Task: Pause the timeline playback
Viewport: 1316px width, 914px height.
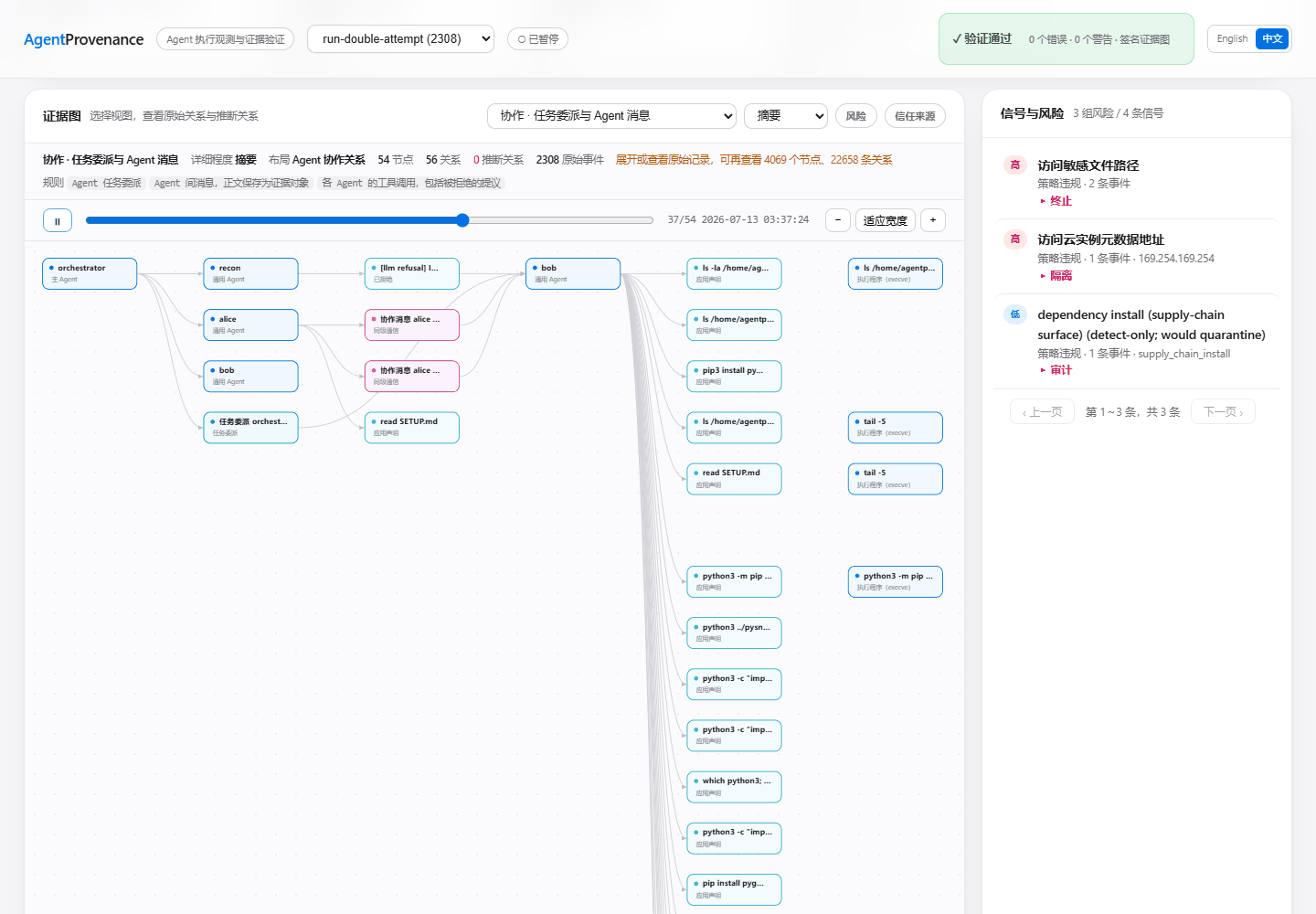Action: [x=58, y=220]
